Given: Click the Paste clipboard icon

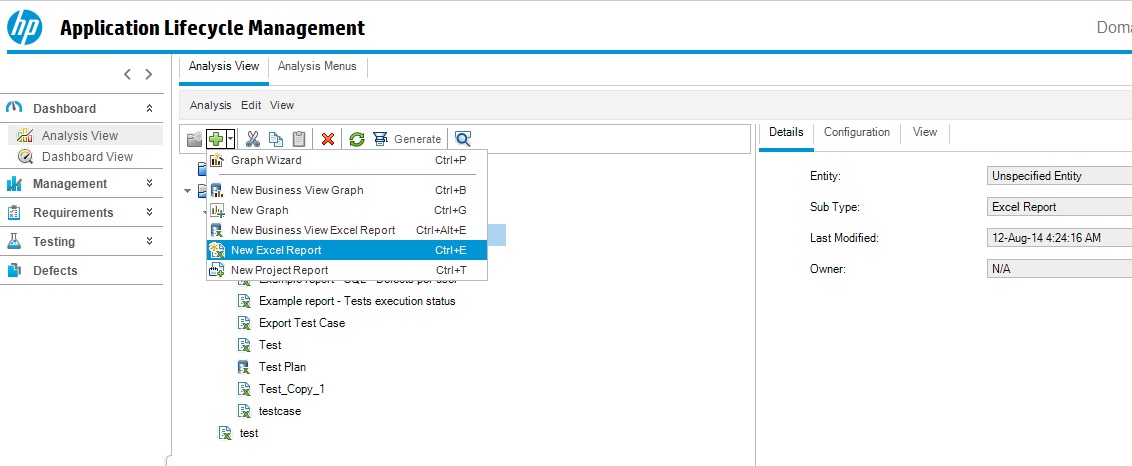Looking at the screenshot, I should coord(299,139).
